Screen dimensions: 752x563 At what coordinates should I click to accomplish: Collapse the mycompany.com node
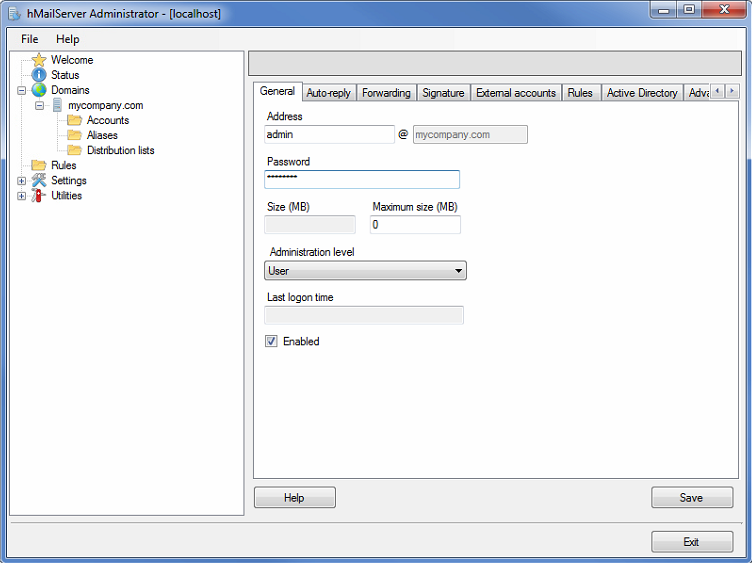(39, 105)
